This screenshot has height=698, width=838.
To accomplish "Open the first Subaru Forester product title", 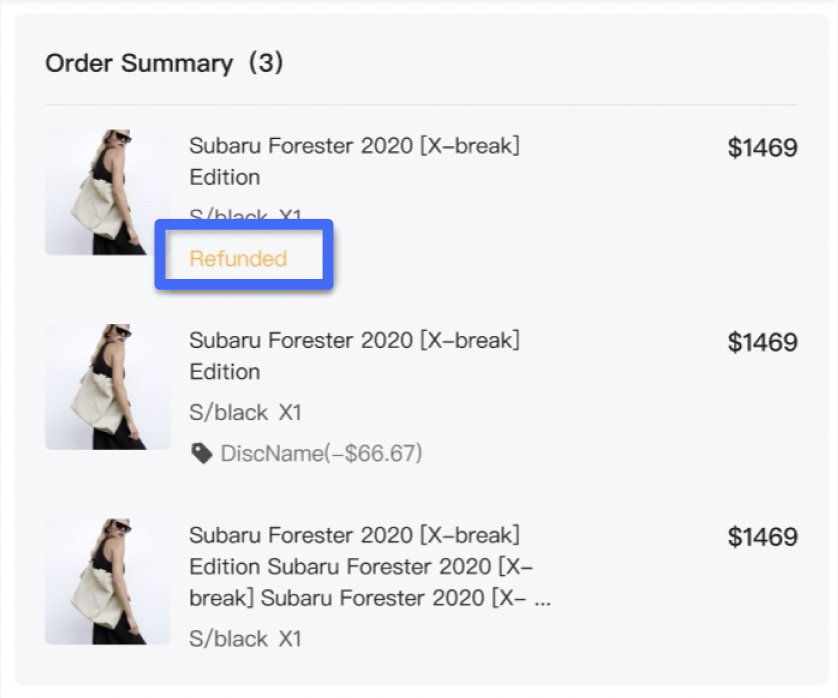I will click(x=354, y=146).
